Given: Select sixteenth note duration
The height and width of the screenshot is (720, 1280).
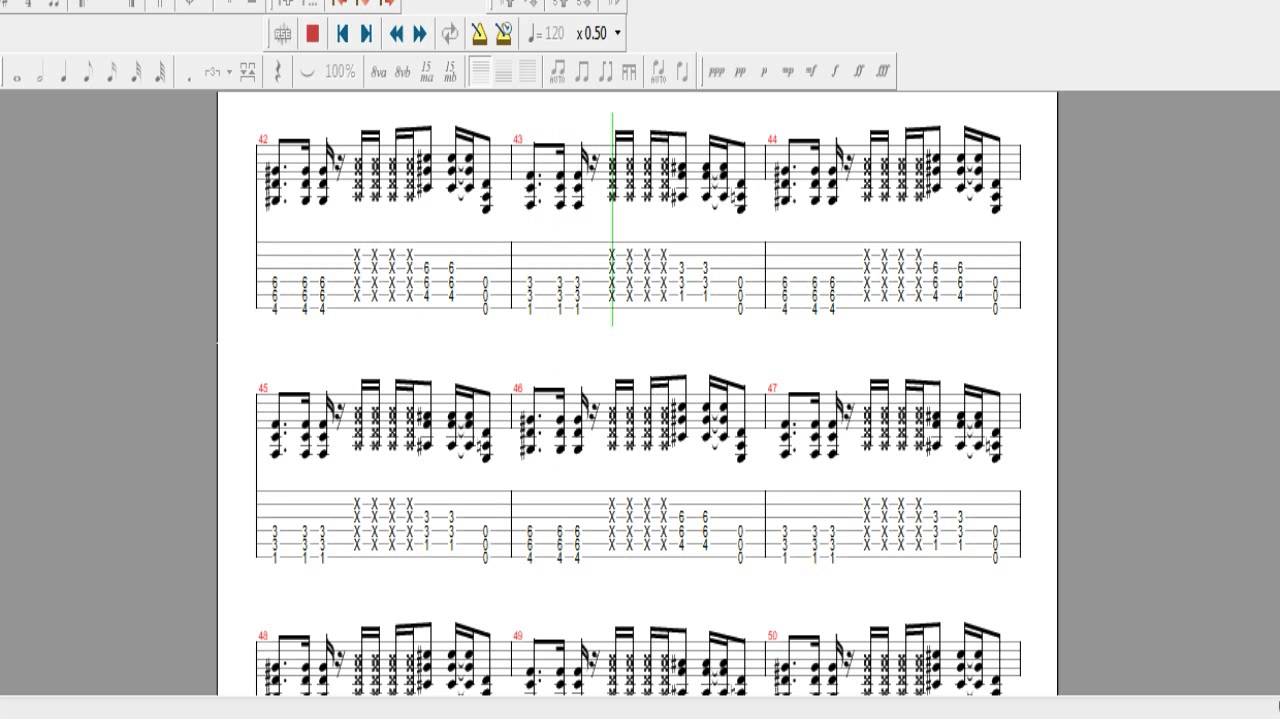Looking at the screenshot, I should tap(112, 72).
